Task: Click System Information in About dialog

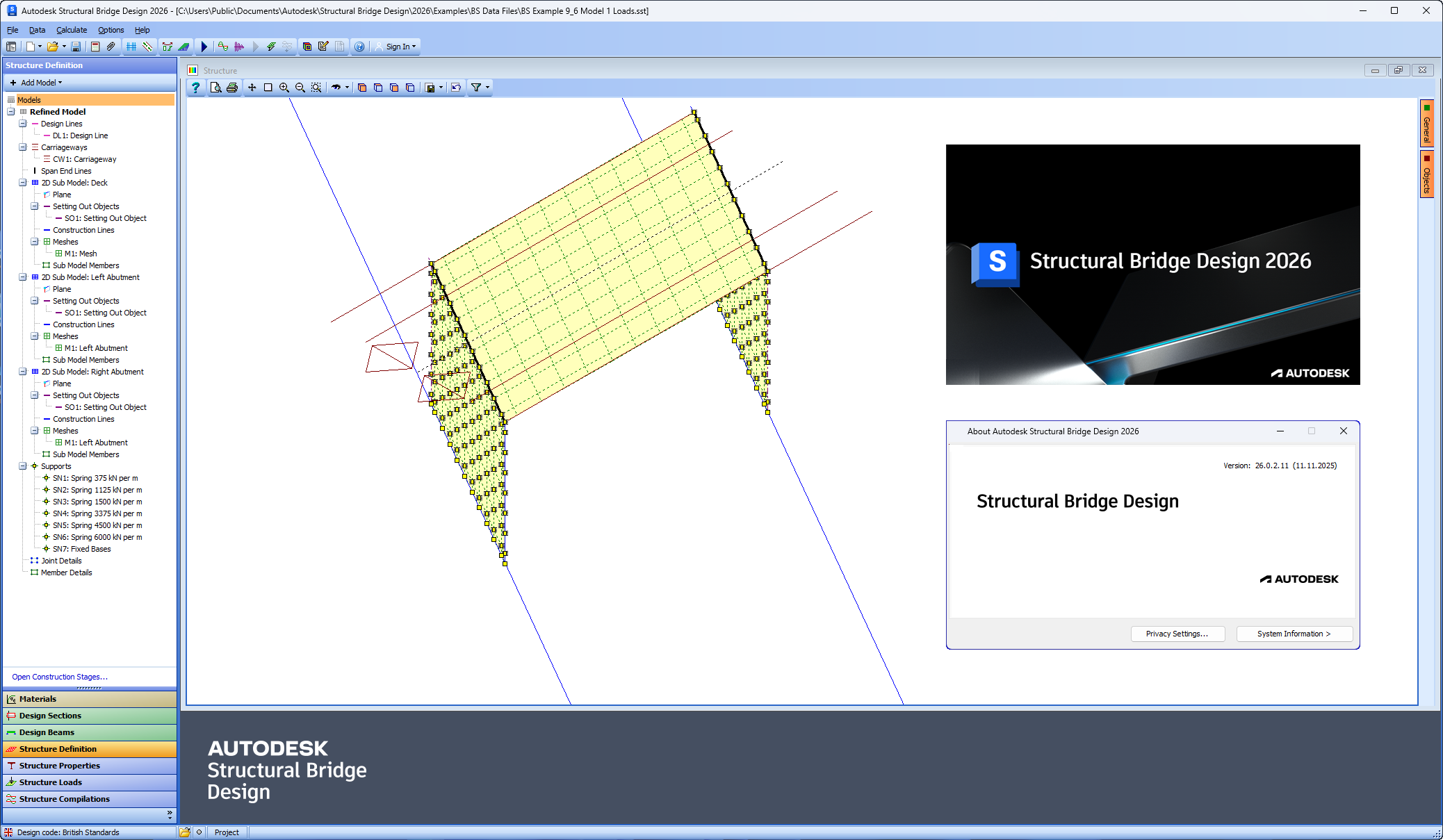Action: 1294,633
